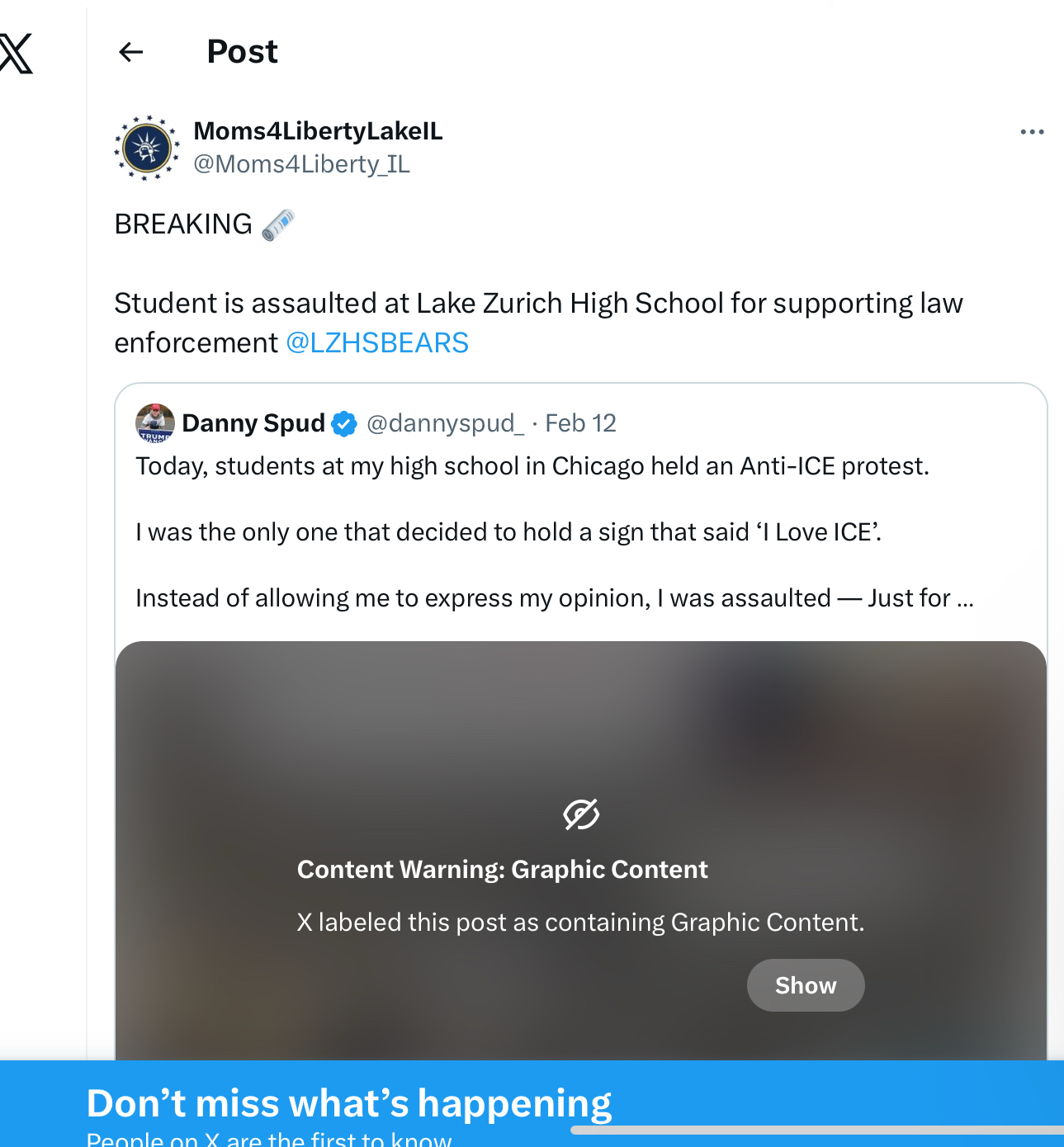Click the @dannyspud_ handle
1064x1147 pixels.
[x=445, y=423]
